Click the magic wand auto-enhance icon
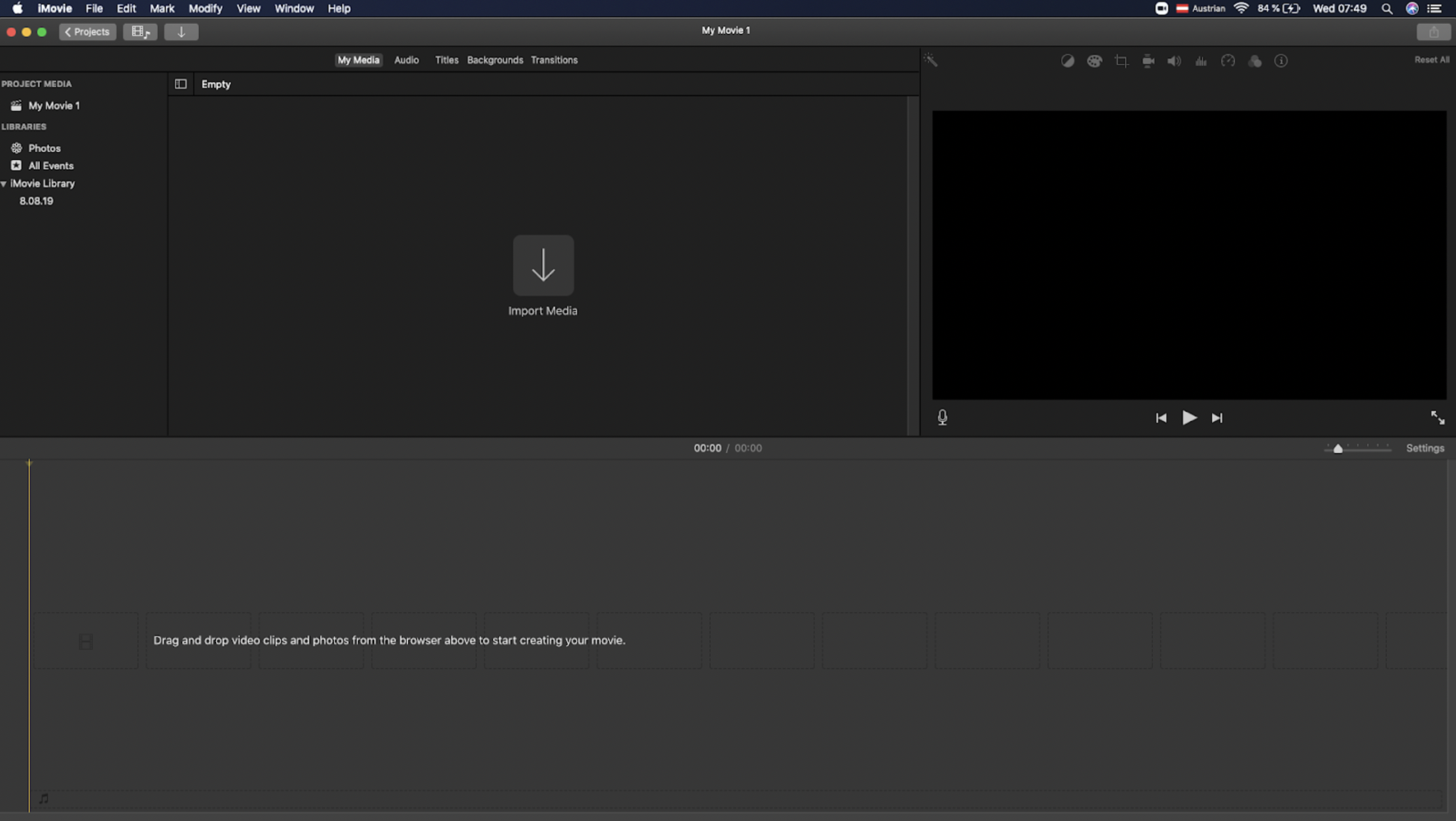The width and height of the screenshot is (1456, 821). (930, 60)
